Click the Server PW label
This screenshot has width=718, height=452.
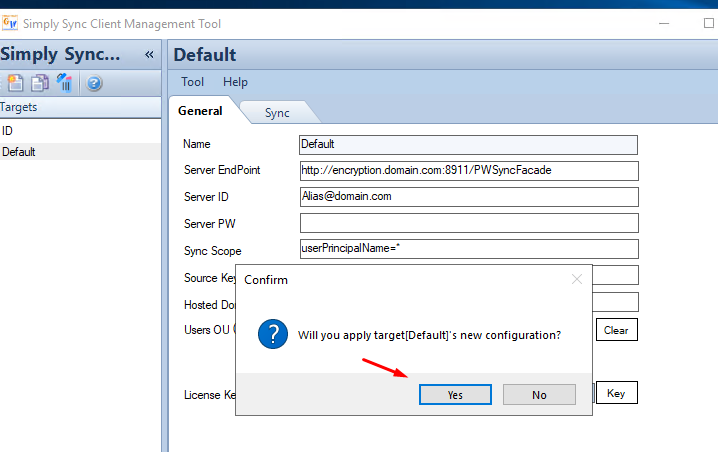[210, 224]
